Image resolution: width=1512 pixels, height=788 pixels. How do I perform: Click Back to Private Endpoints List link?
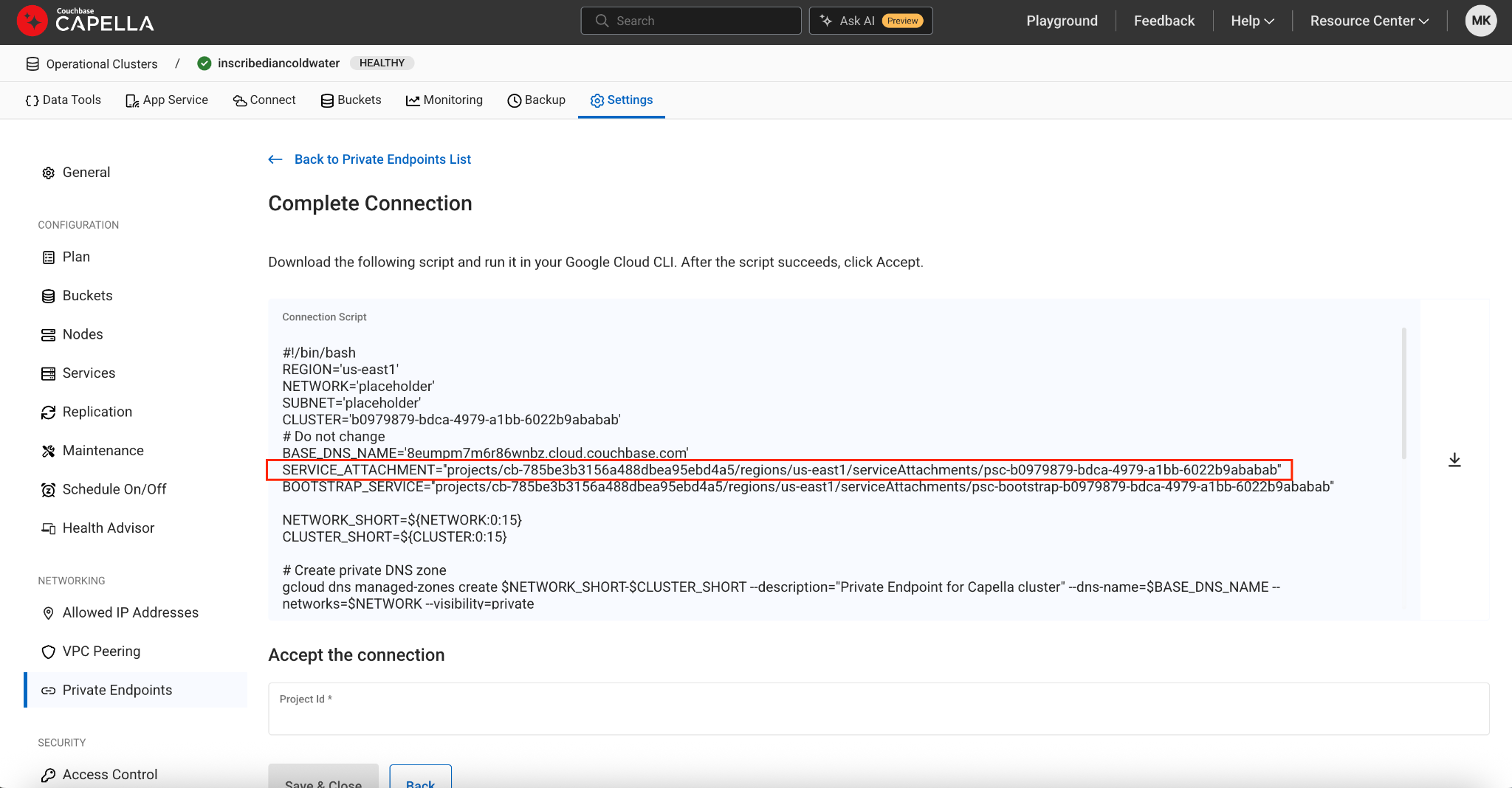coord(382,159)
